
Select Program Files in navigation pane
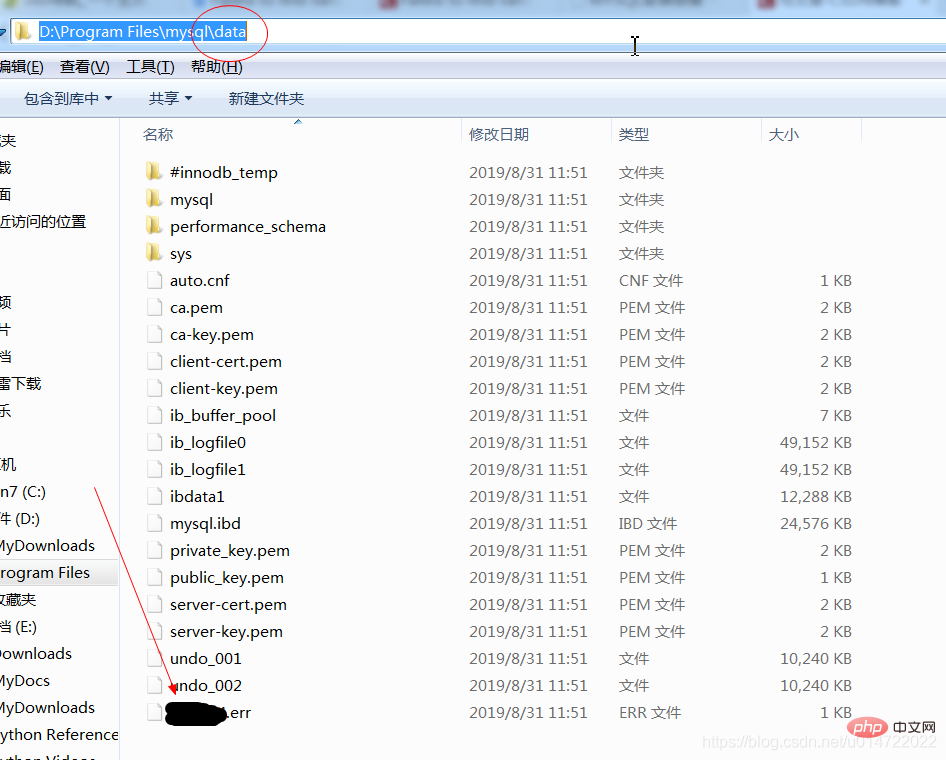[45, 573]
